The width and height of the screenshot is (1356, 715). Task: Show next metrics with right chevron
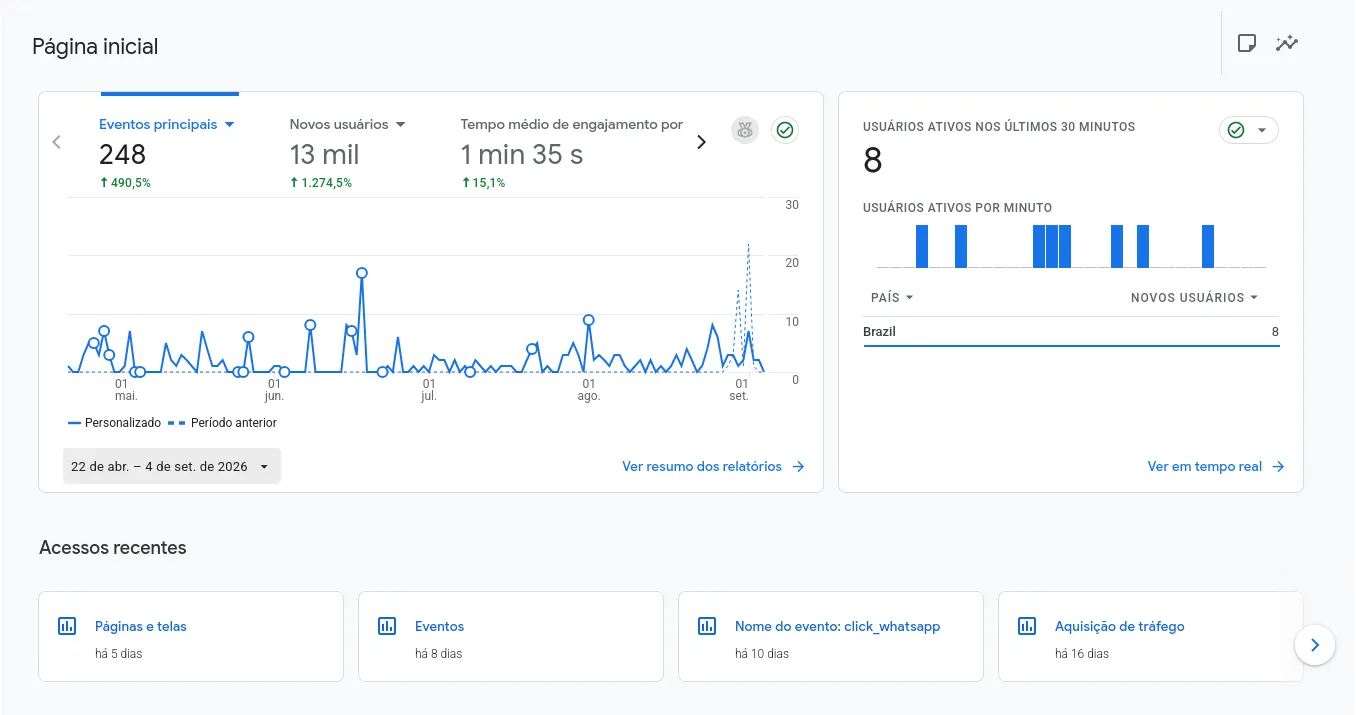point(701,142)
